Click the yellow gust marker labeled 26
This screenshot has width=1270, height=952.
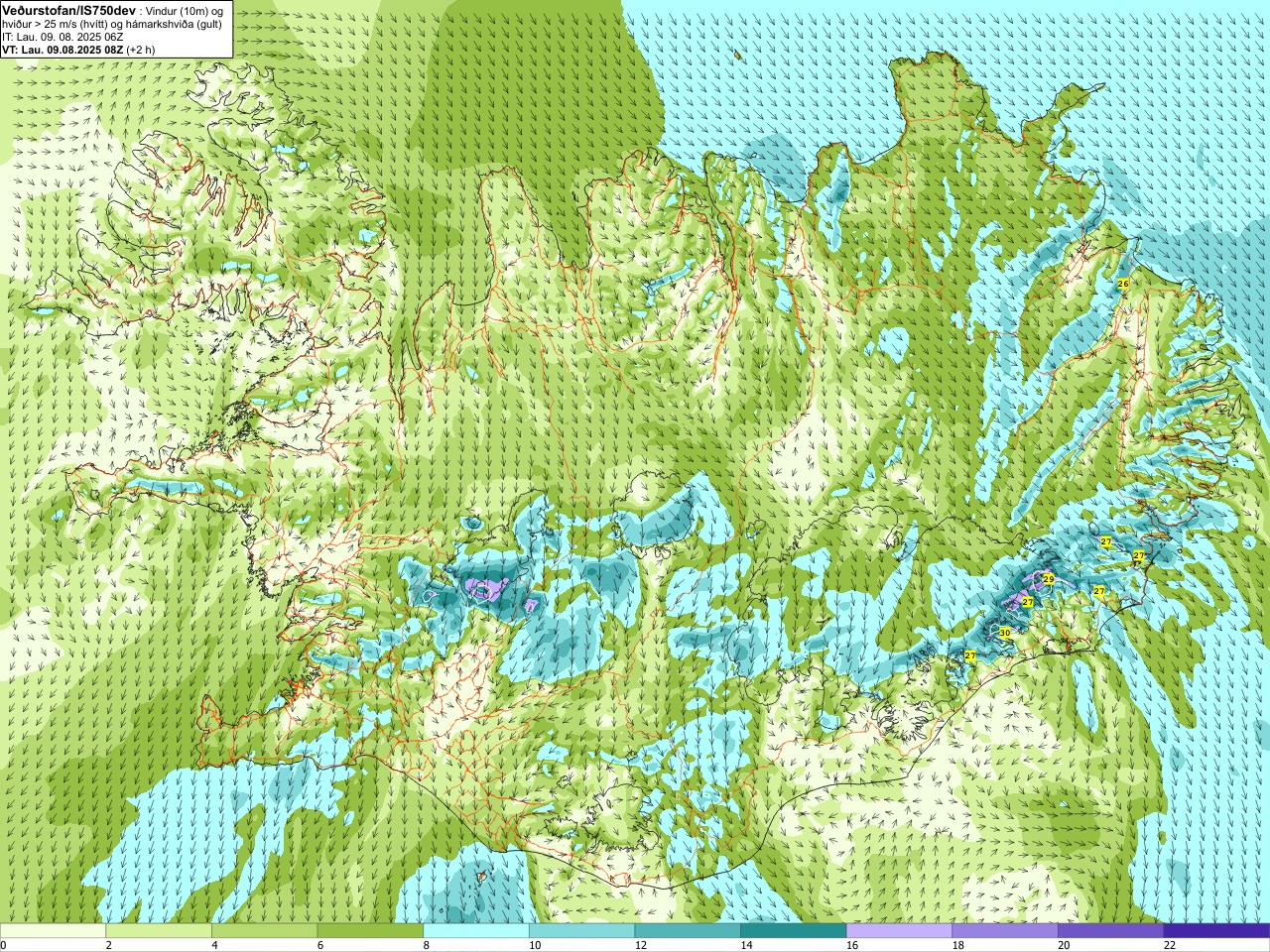(x=1123, y=284)
